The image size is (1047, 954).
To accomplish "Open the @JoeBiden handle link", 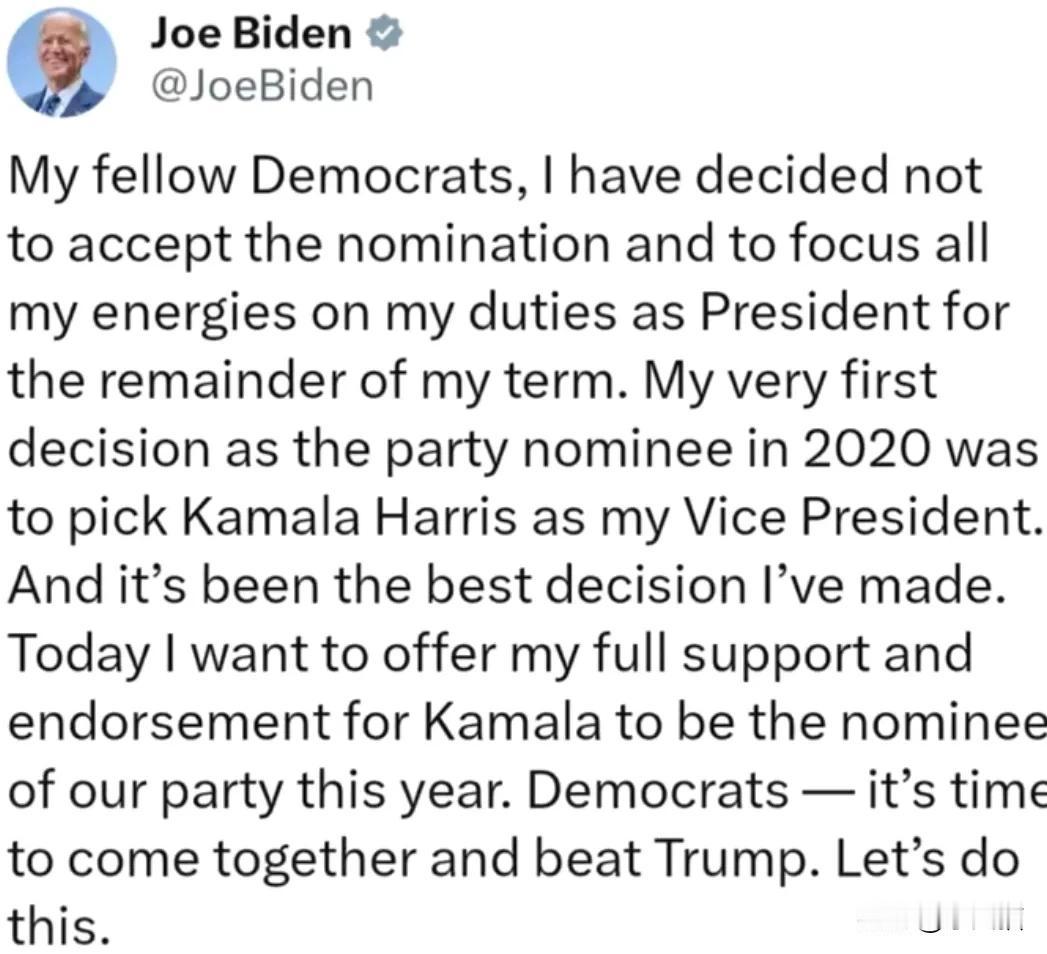I will 262,87.
